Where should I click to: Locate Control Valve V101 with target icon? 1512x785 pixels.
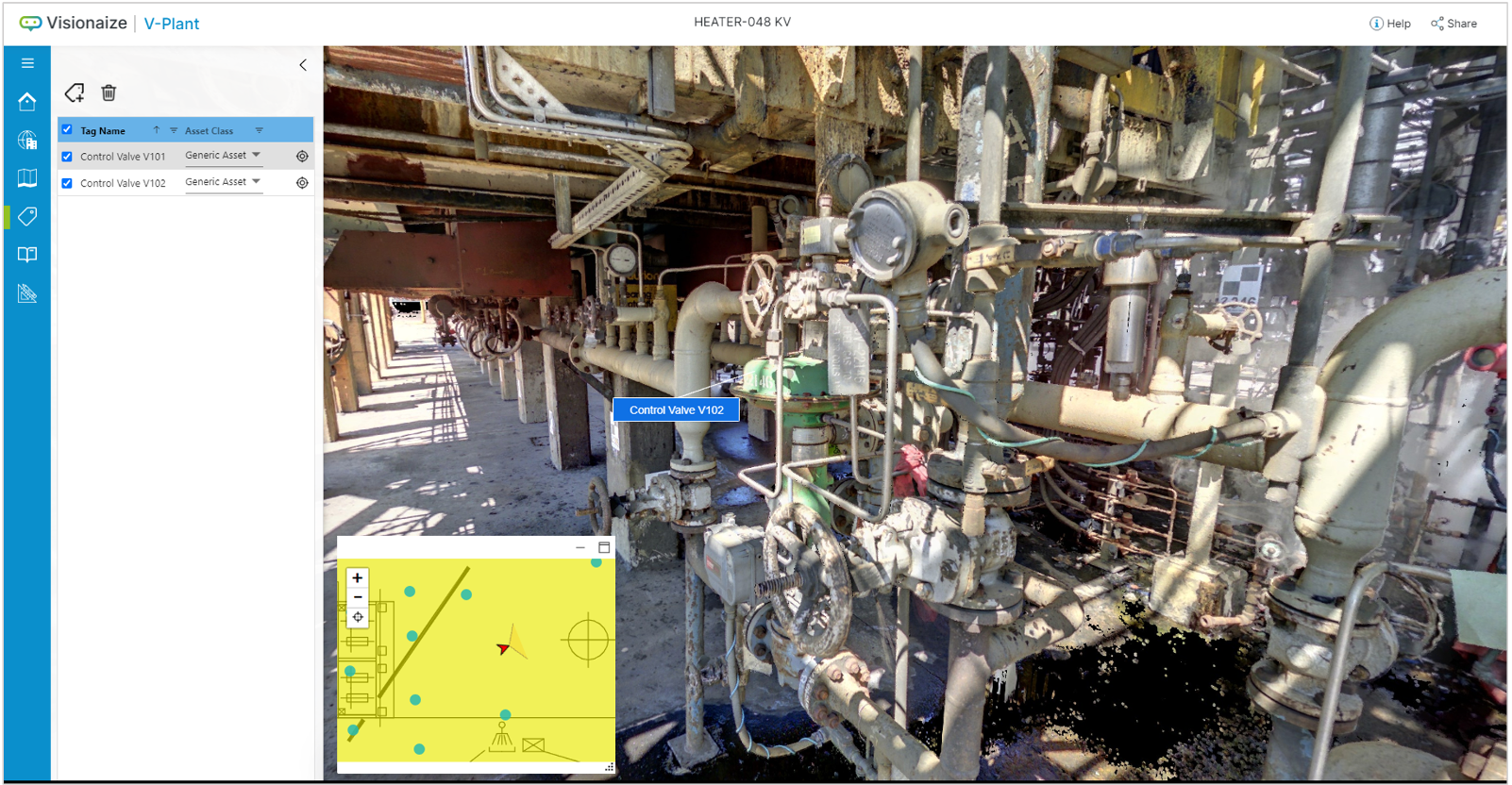click(302, 157)
